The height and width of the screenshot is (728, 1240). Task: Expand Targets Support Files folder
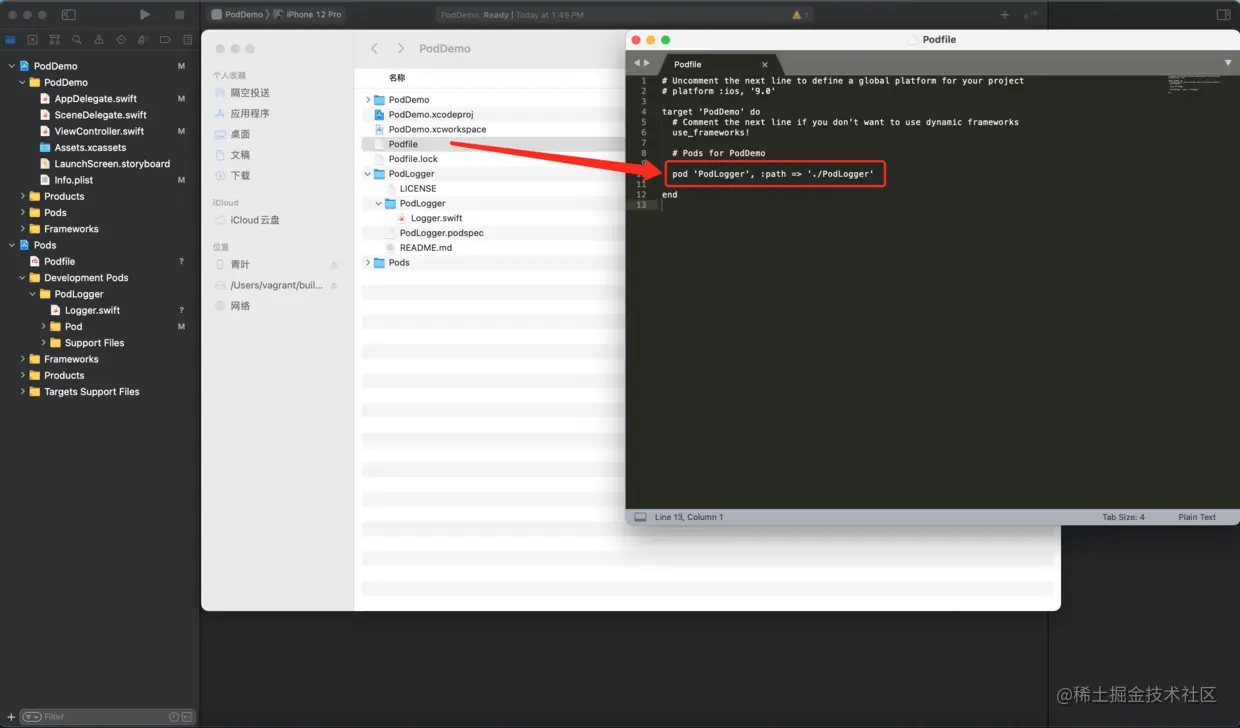point(23,392)
